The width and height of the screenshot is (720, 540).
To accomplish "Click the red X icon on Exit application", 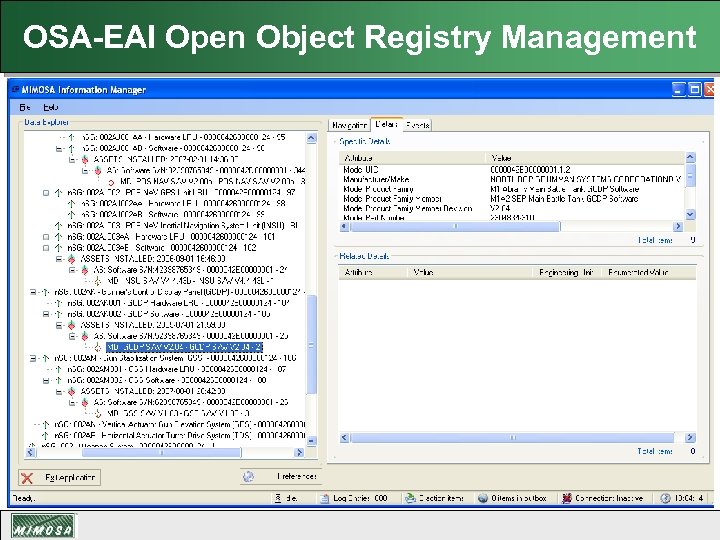I will tap(27, 478).
